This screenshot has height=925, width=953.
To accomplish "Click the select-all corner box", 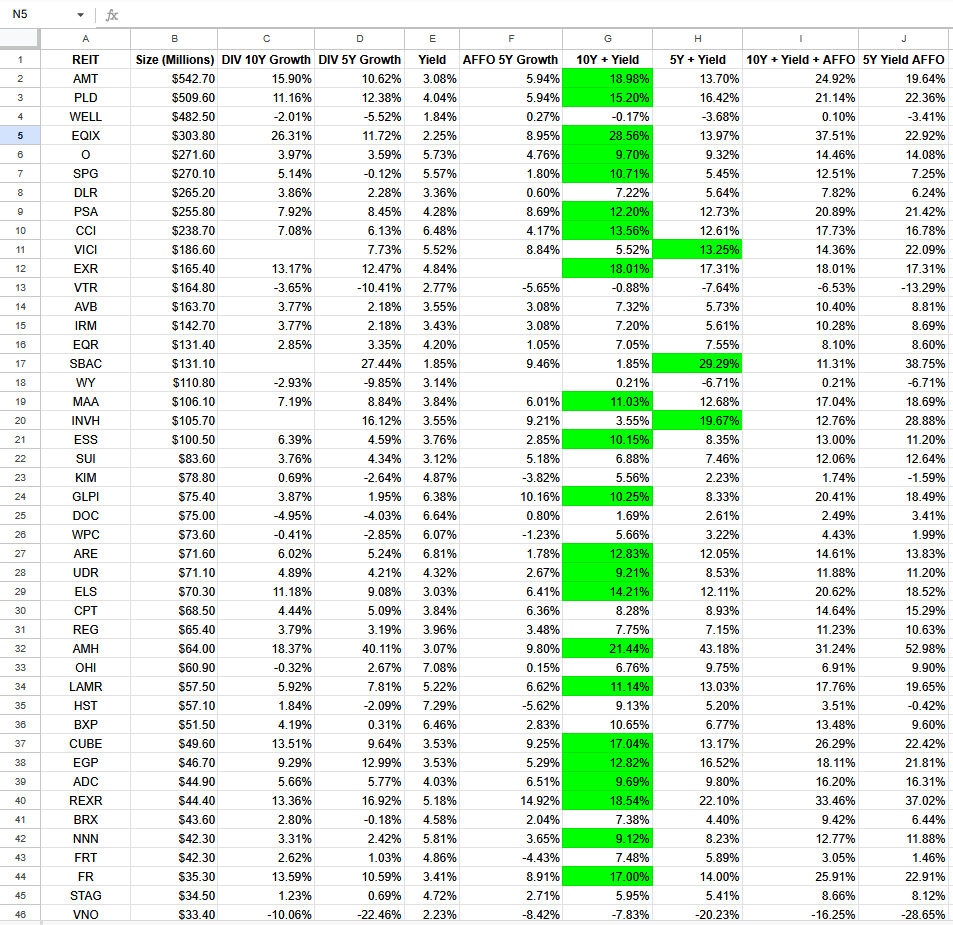I will [20, 38].
